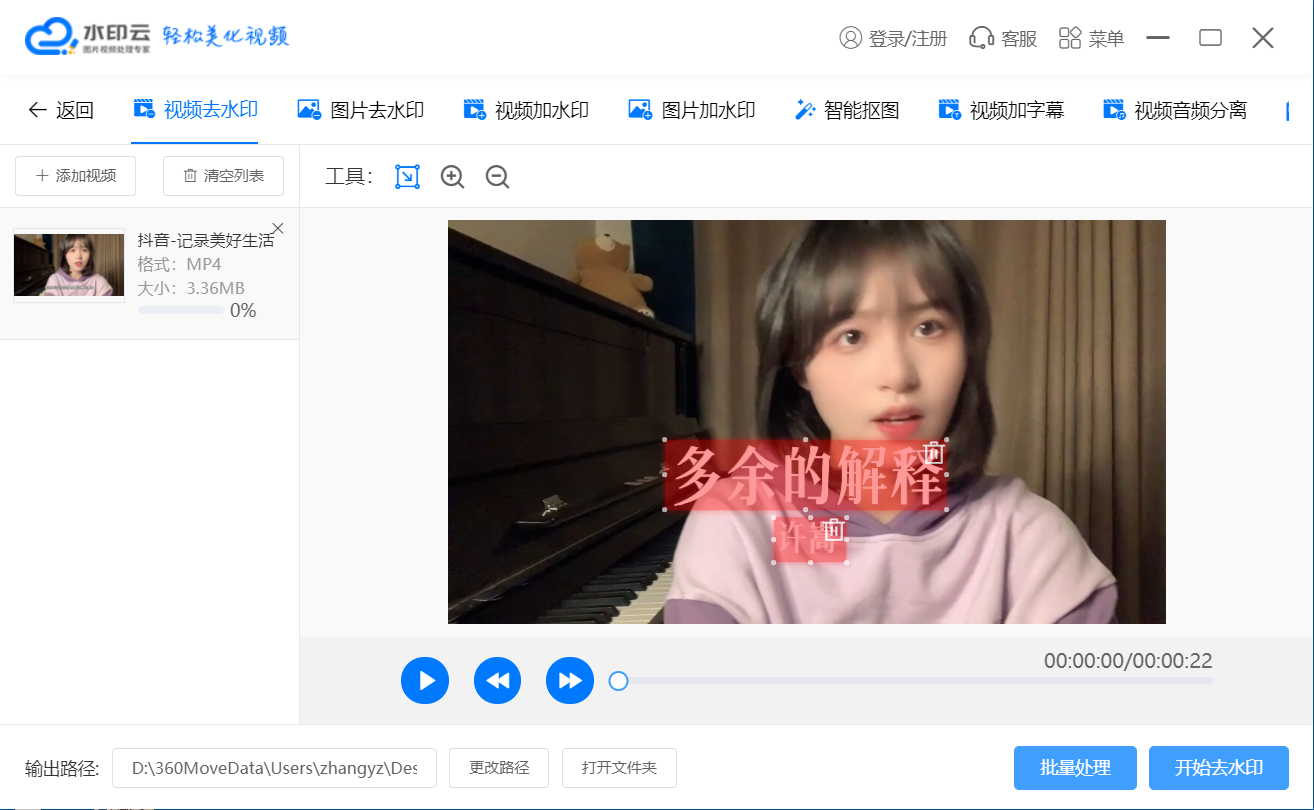Screen dimensions: 1314x810
Task: Click the 抖音-记录美好生活 file name
Action: (x=205, y=241)
